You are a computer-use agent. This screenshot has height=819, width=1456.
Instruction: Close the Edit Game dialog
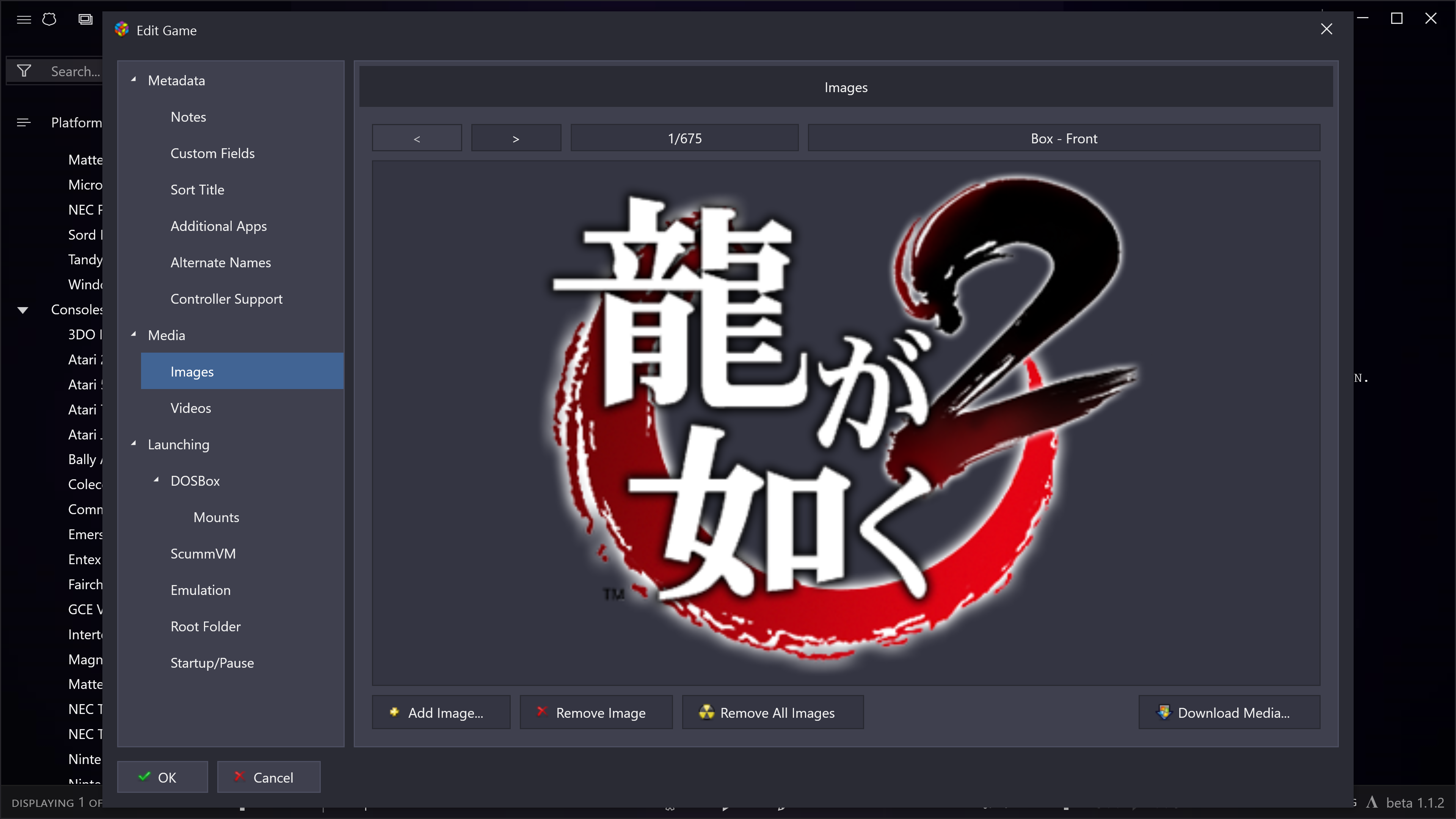(x=1326, y=29)
